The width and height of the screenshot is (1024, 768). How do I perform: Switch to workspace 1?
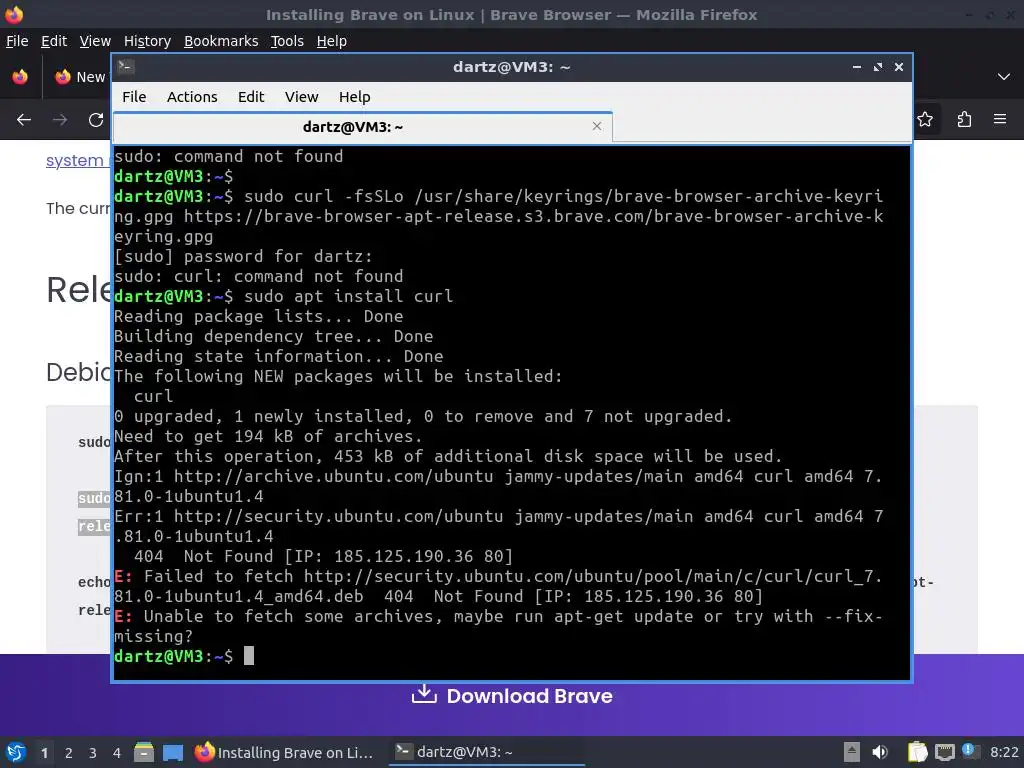tap(44, 753)
